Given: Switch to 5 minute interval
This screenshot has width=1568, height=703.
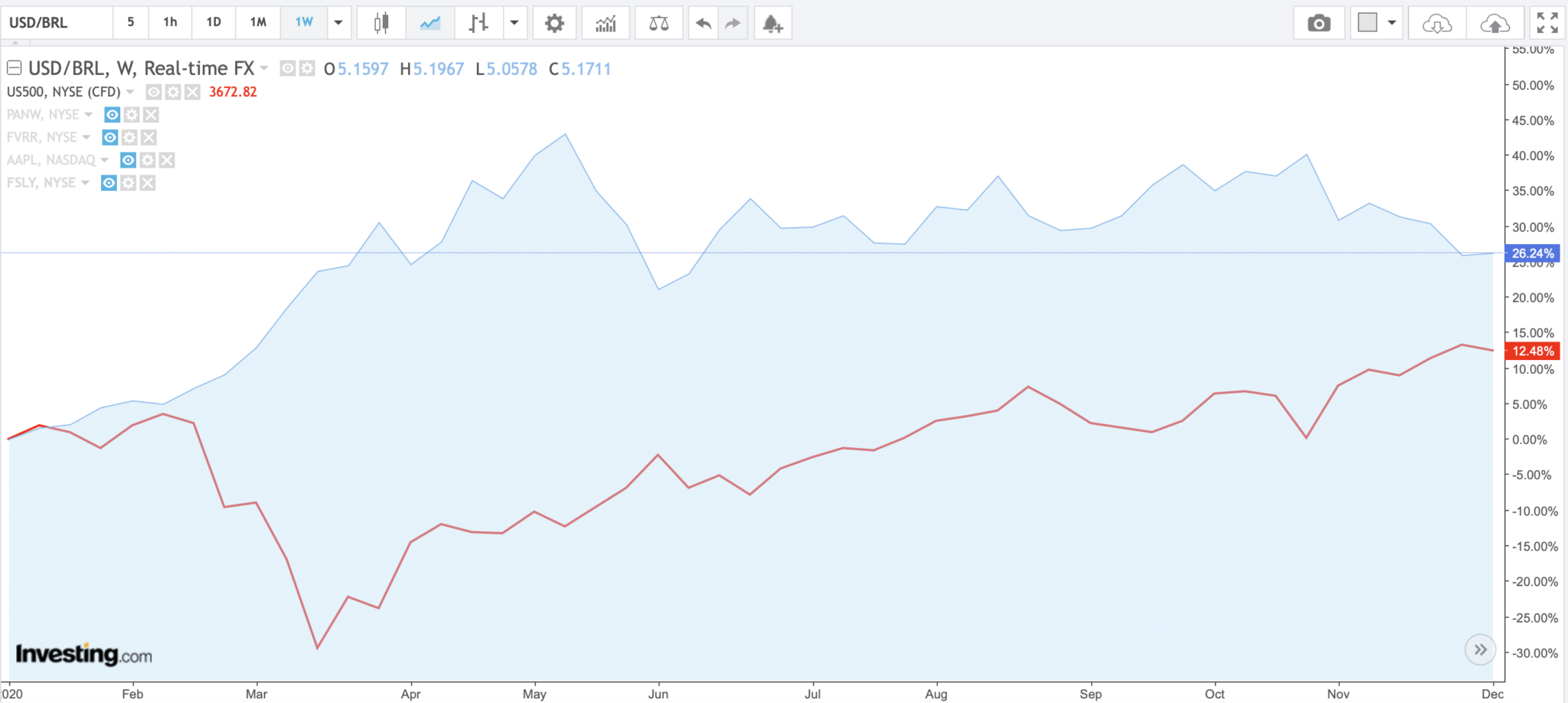Looking at the screenshot, I should [131, 23].
